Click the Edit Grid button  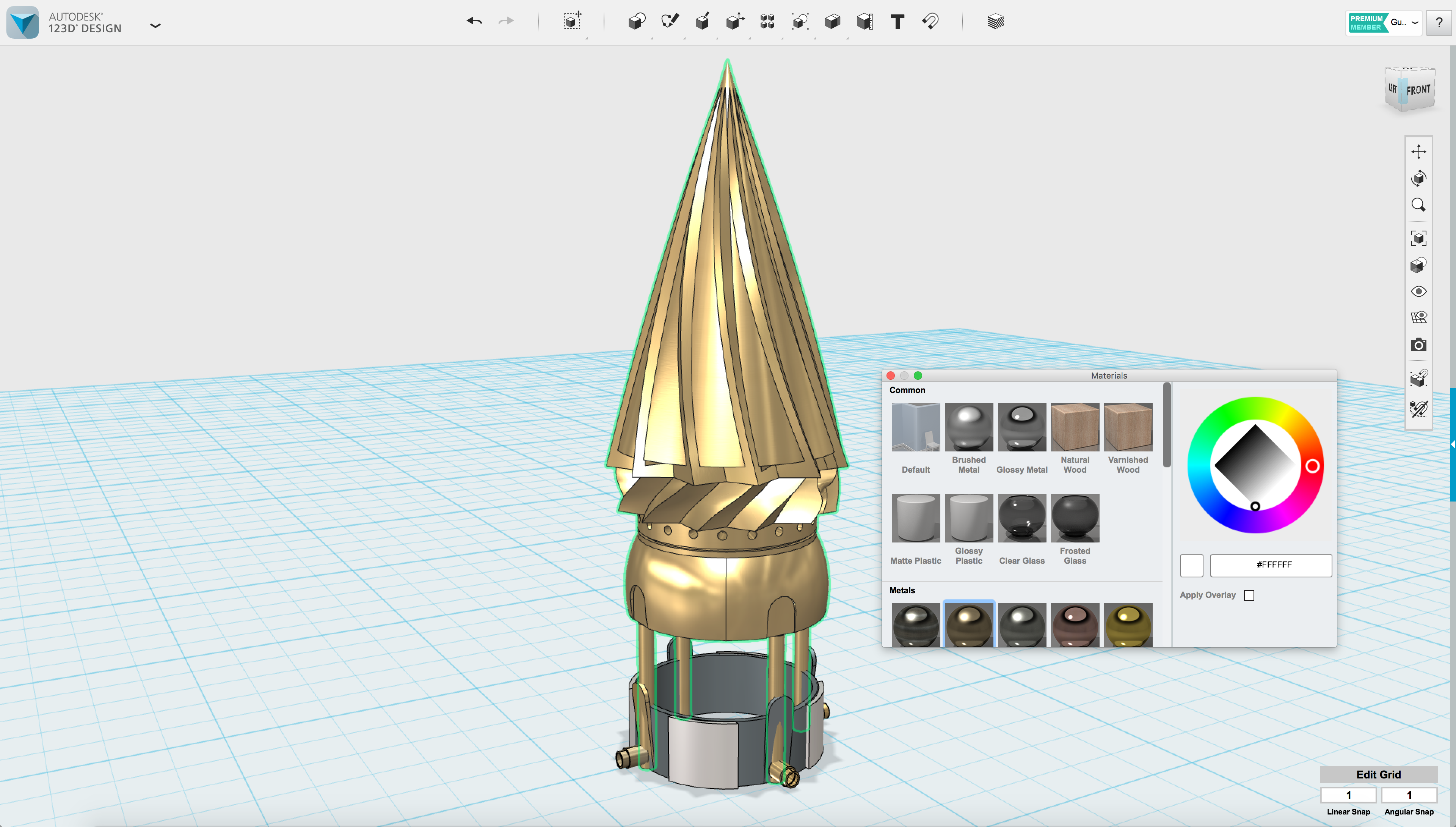[1378, 775]
